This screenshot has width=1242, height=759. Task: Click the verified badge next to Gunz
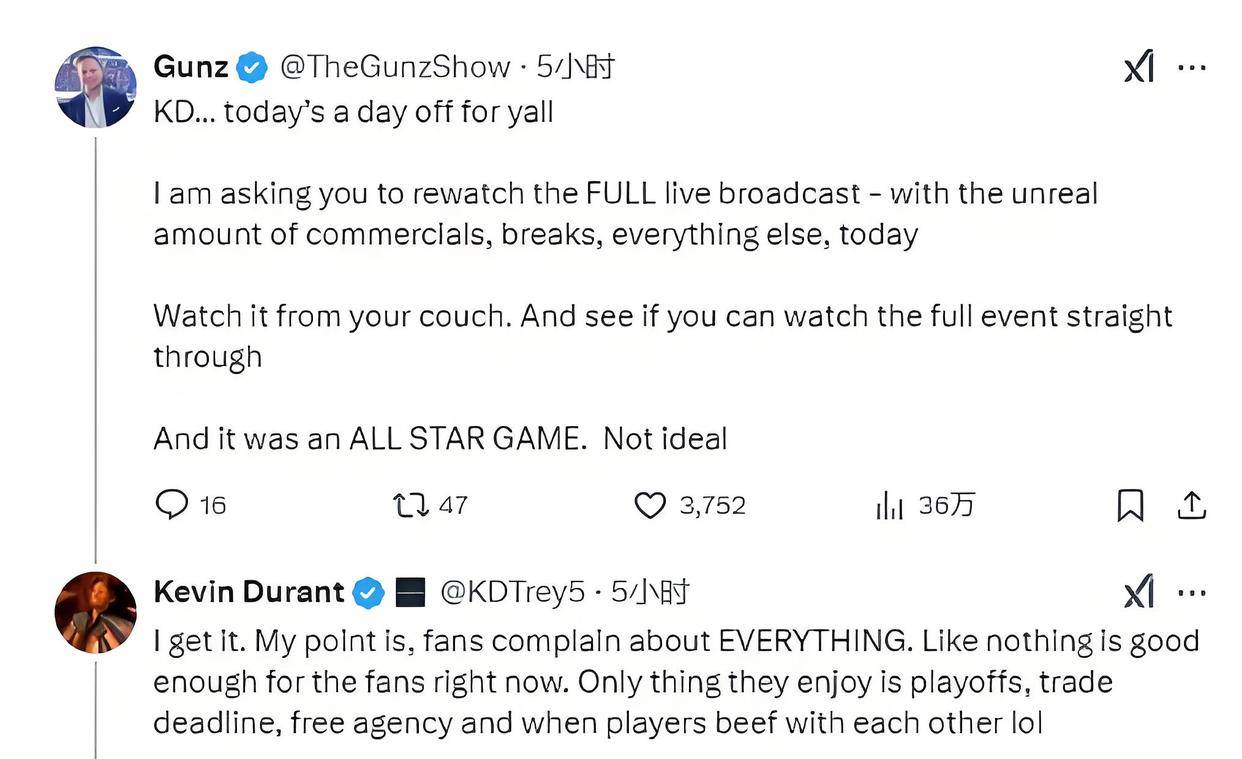(x=253, y=68)
